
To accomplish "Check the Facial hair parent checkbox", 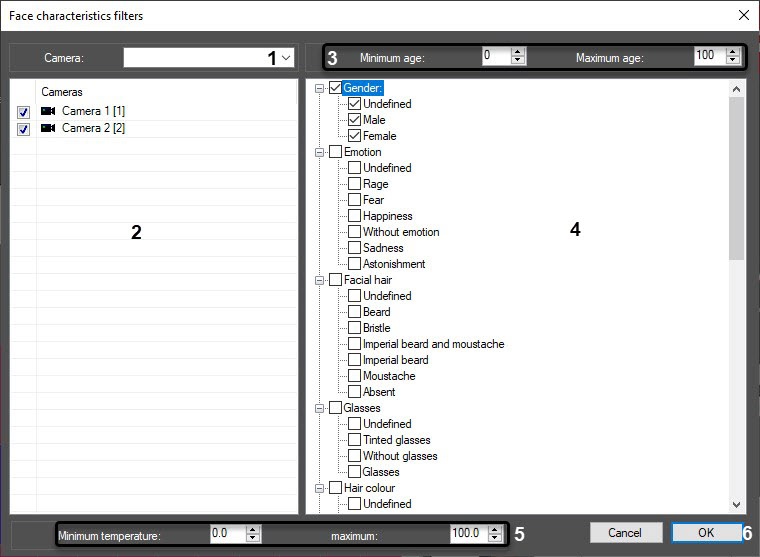I will (x=335, y=280).
